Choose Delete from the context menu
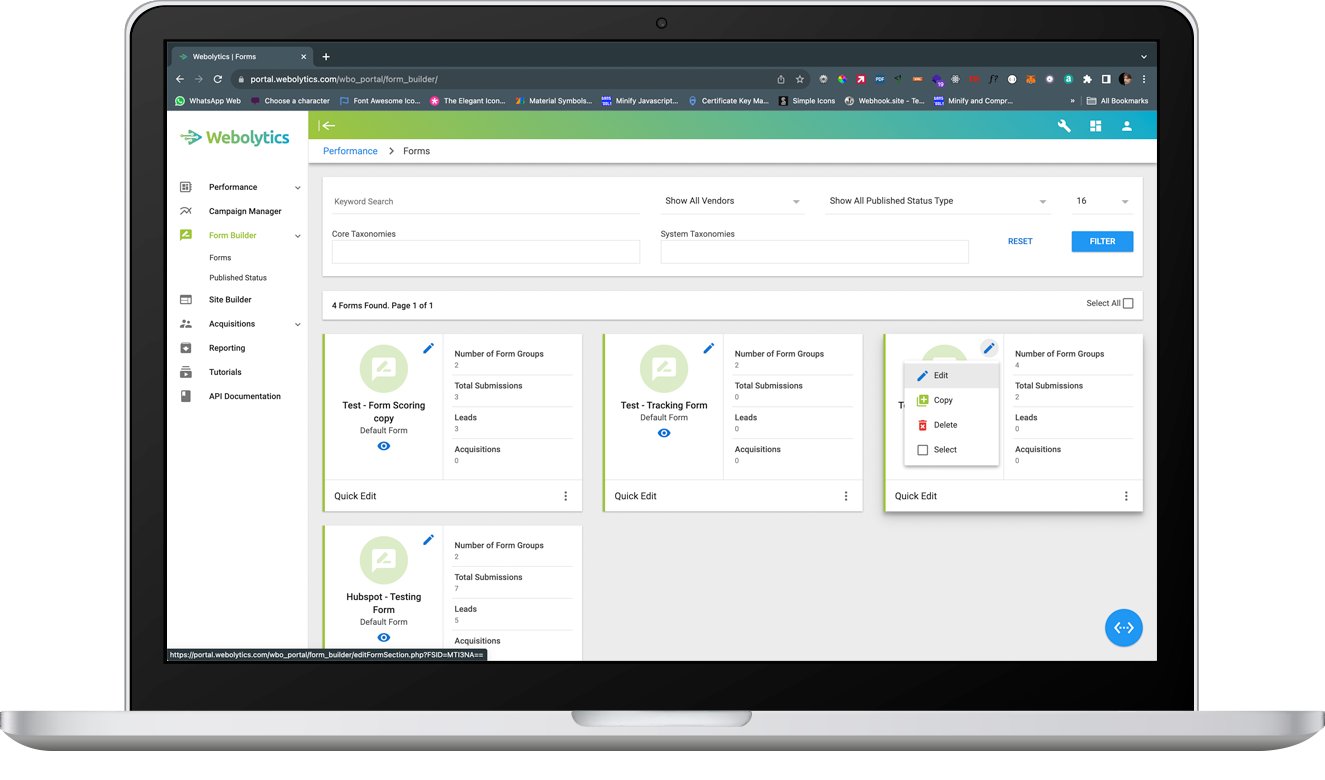 [x=945, y=425]
